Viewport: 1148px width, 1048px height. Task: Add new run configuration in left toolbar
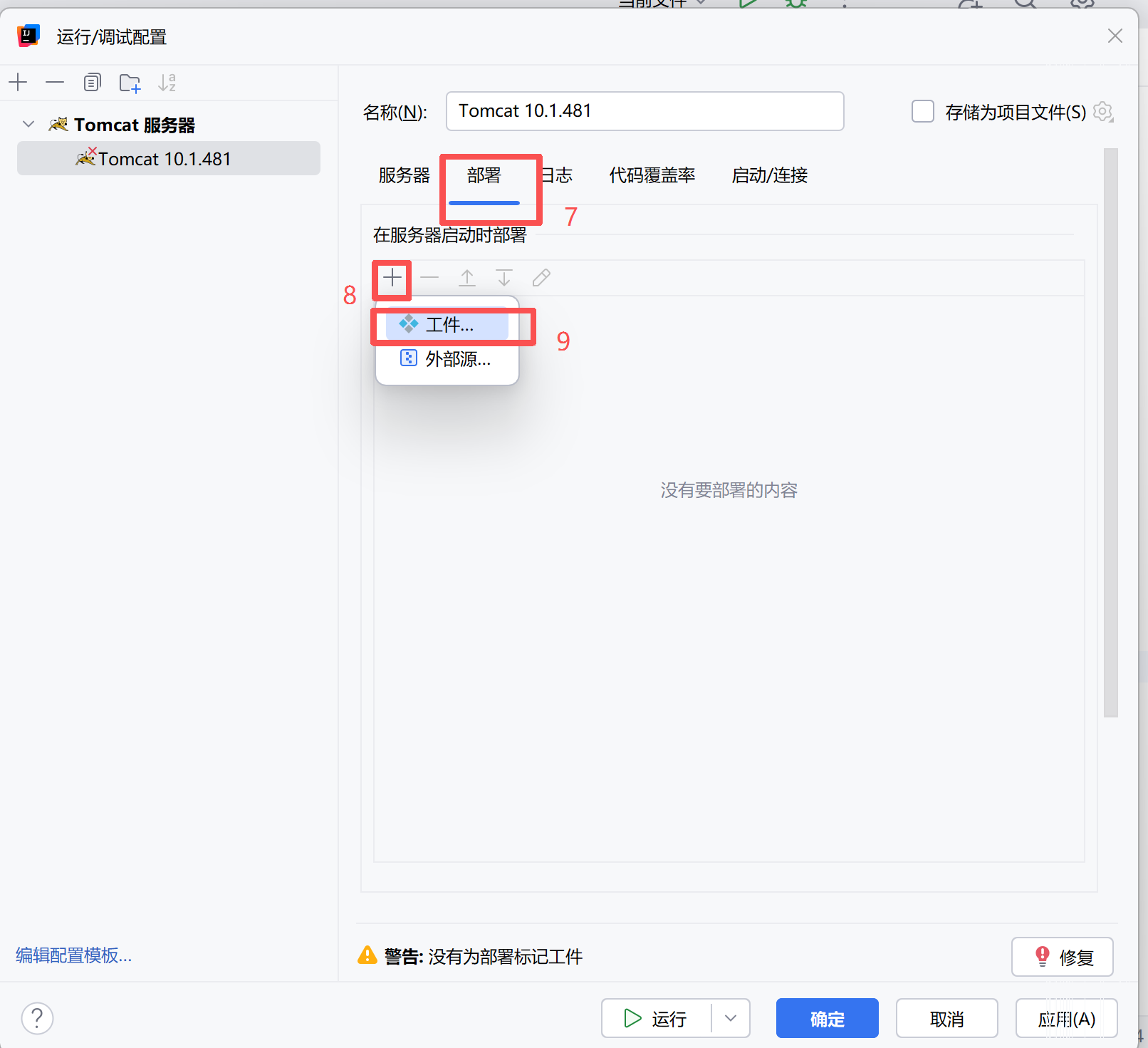pyautogui.click(x=18, y=83)
